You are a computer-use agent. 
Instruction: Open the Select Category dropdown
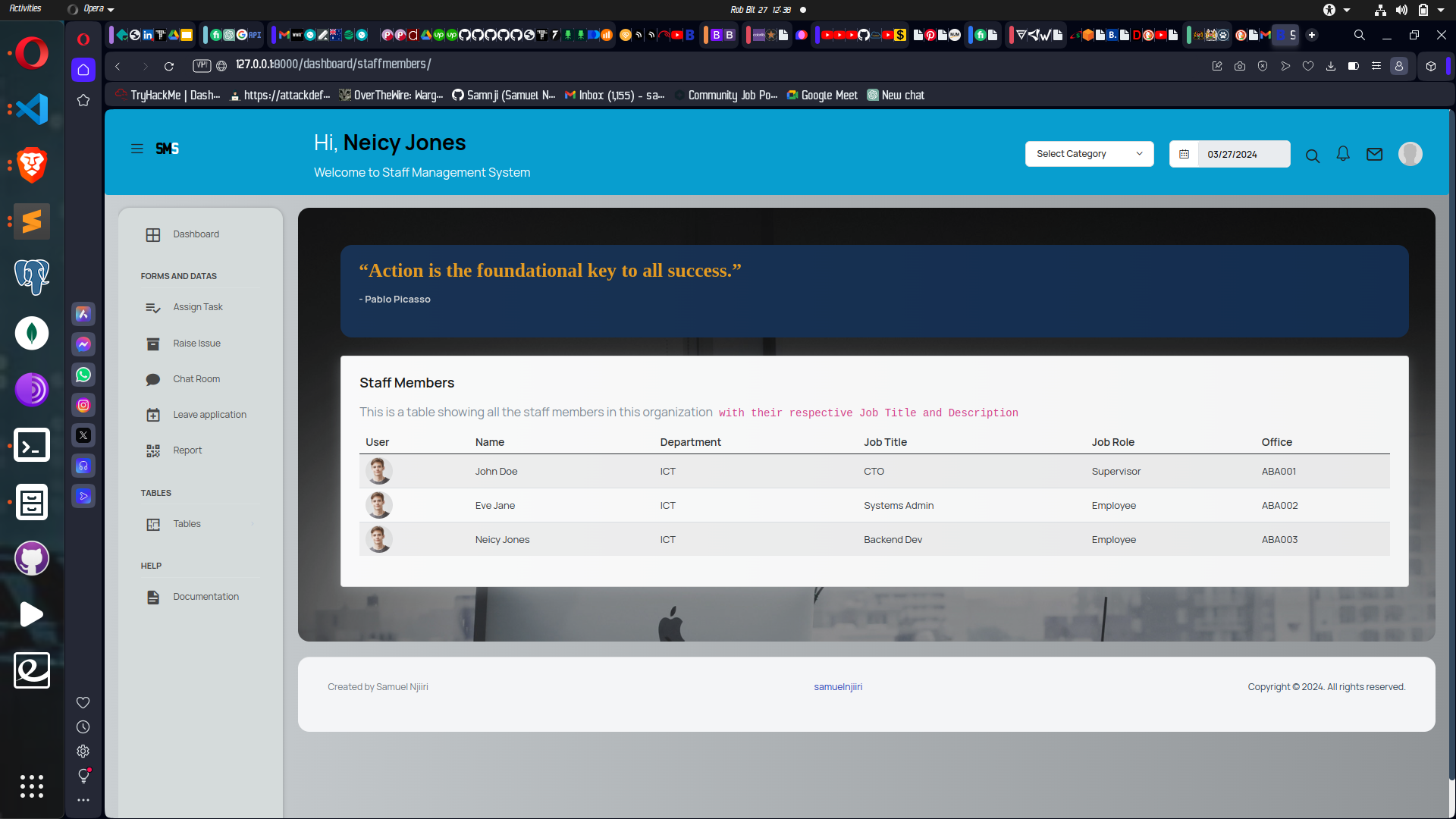pyautogui.click(x=1089, y=154)
